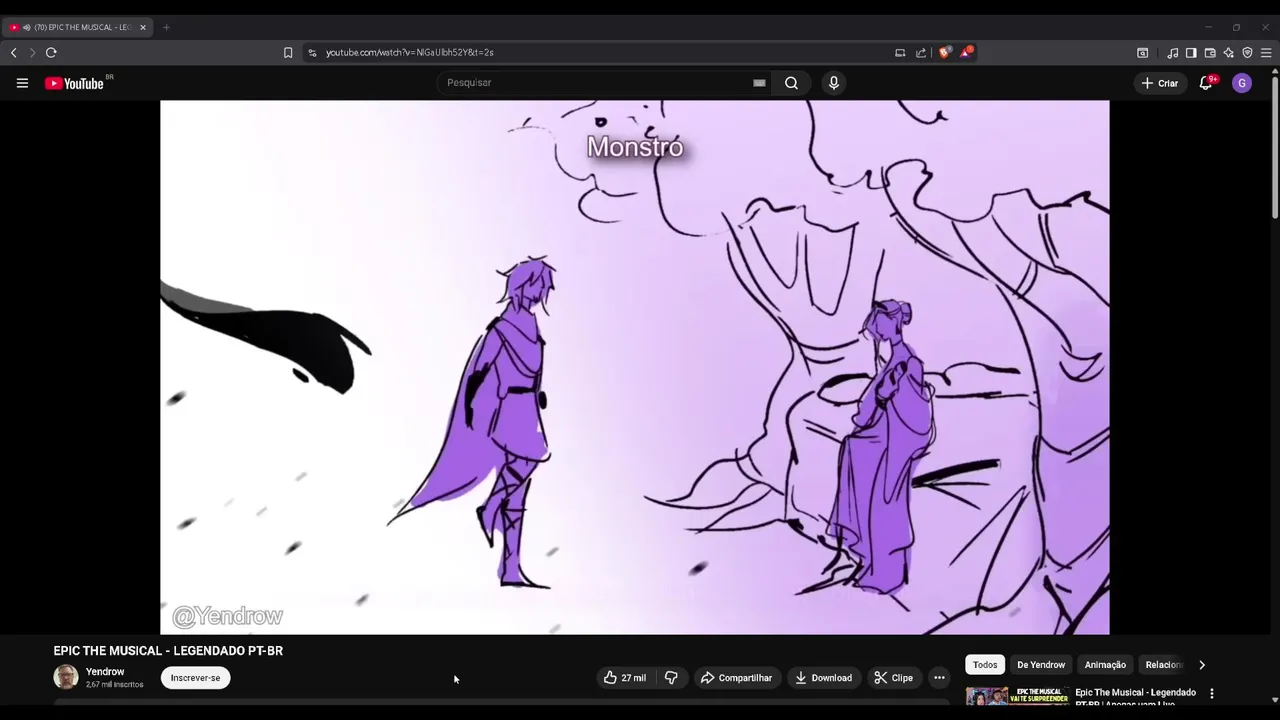Select the EPIC THE MUSICAL browser tab

tap(78, 27)
